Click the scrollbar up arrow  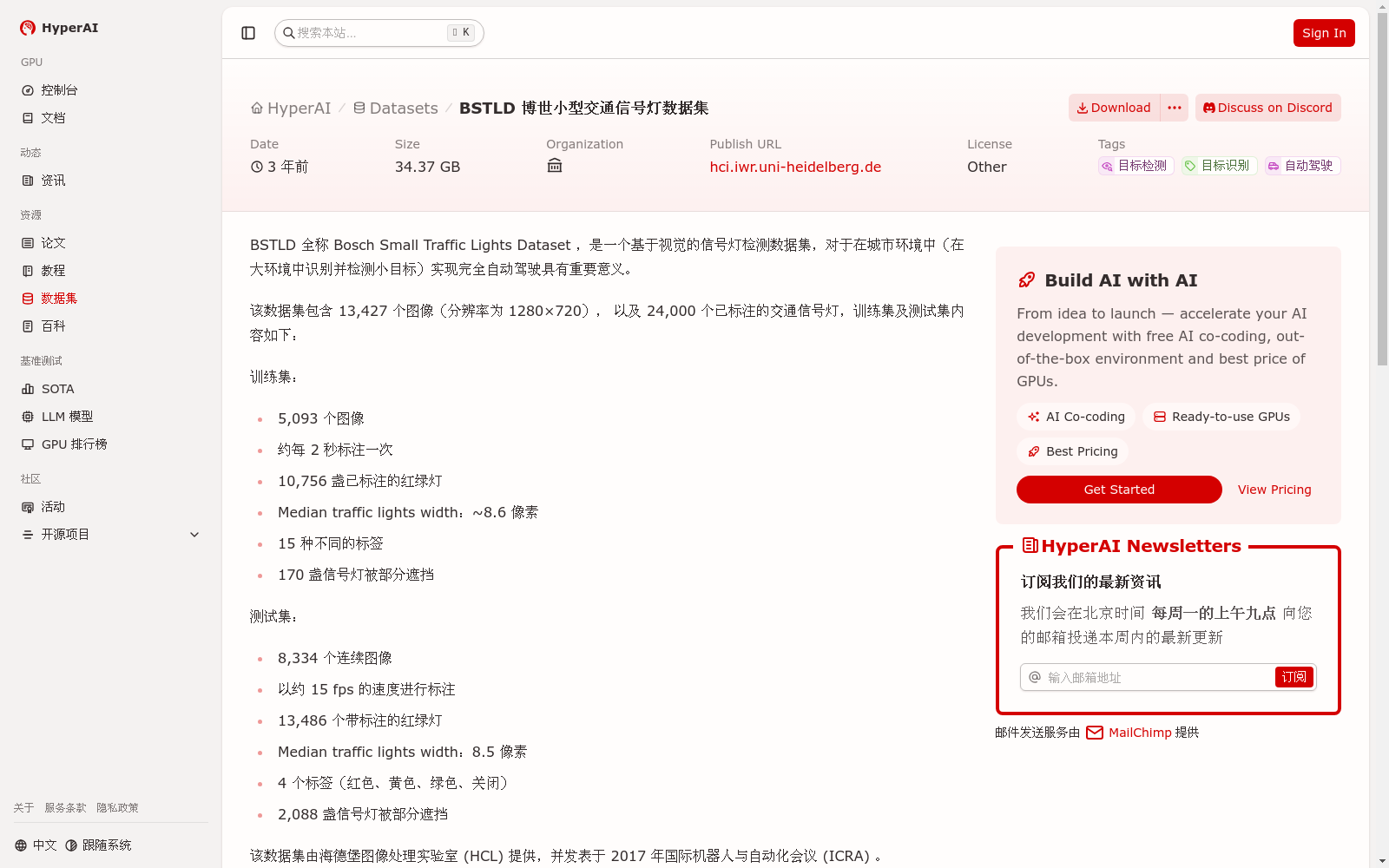coord(1382,6)
